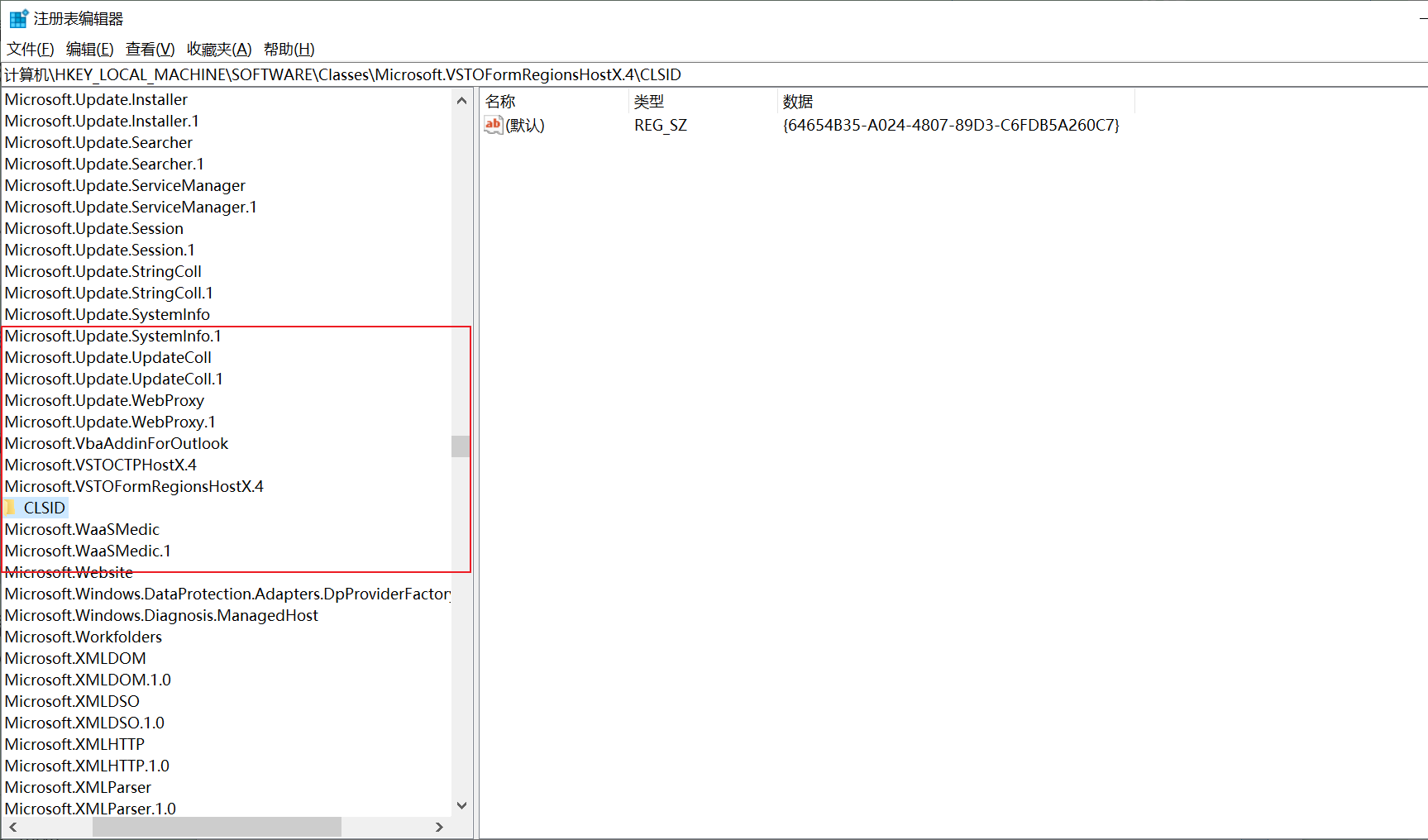The height and width of the screenshot is (840, 1428).
Task: Click the horizontal scroll-right arrow
Action: [x=439, y=827]
